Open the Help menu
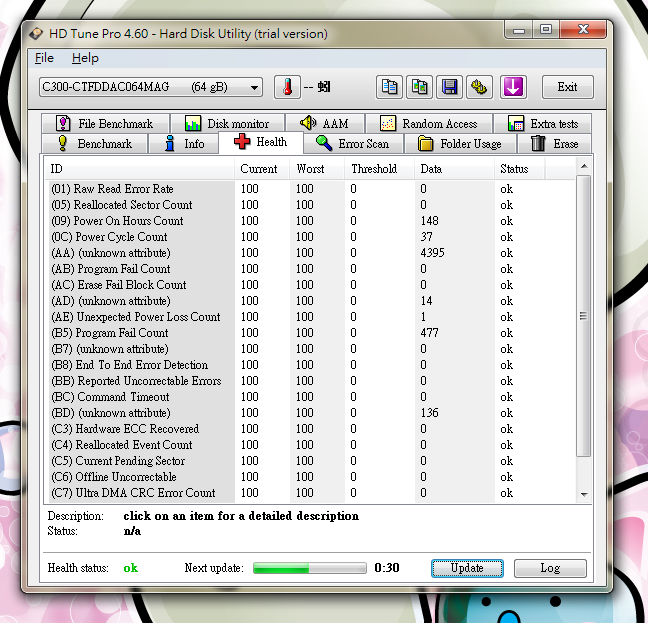Viewport: 648px width, 623px height. tap(85, 58)
